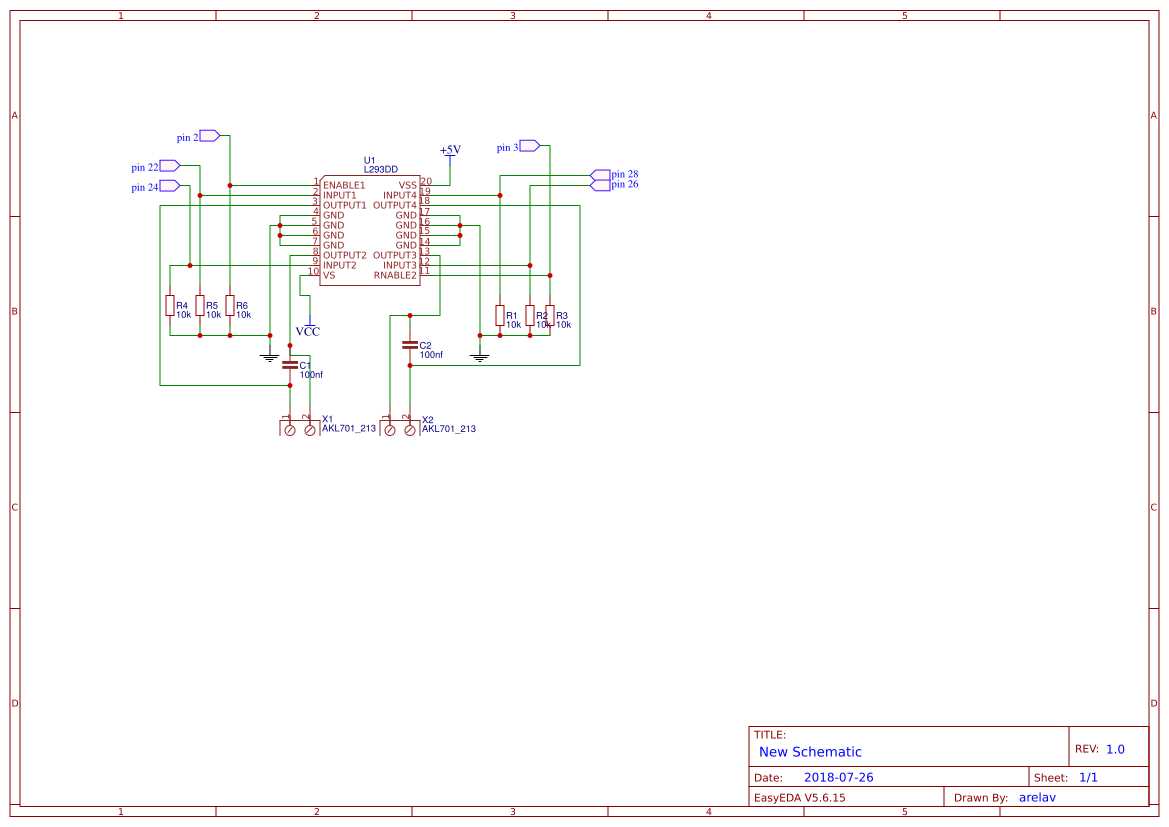Image resolution: width=1169 pixels, height=827 pixels.
Task: Click the date 2018-07-26 field
Action: point(838,777)
